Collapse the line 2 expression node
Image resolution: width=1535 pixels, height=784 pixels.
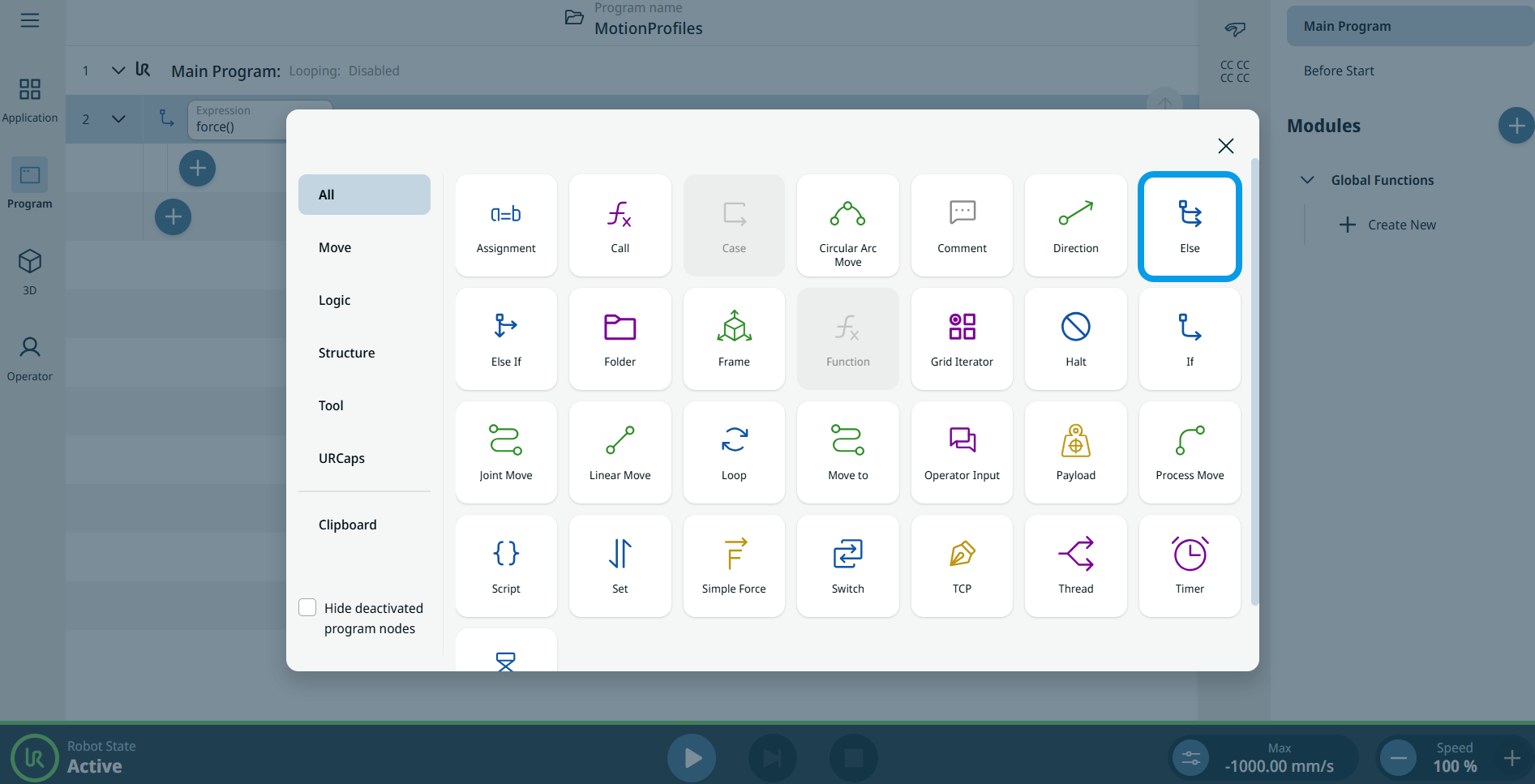coord(118,119)
